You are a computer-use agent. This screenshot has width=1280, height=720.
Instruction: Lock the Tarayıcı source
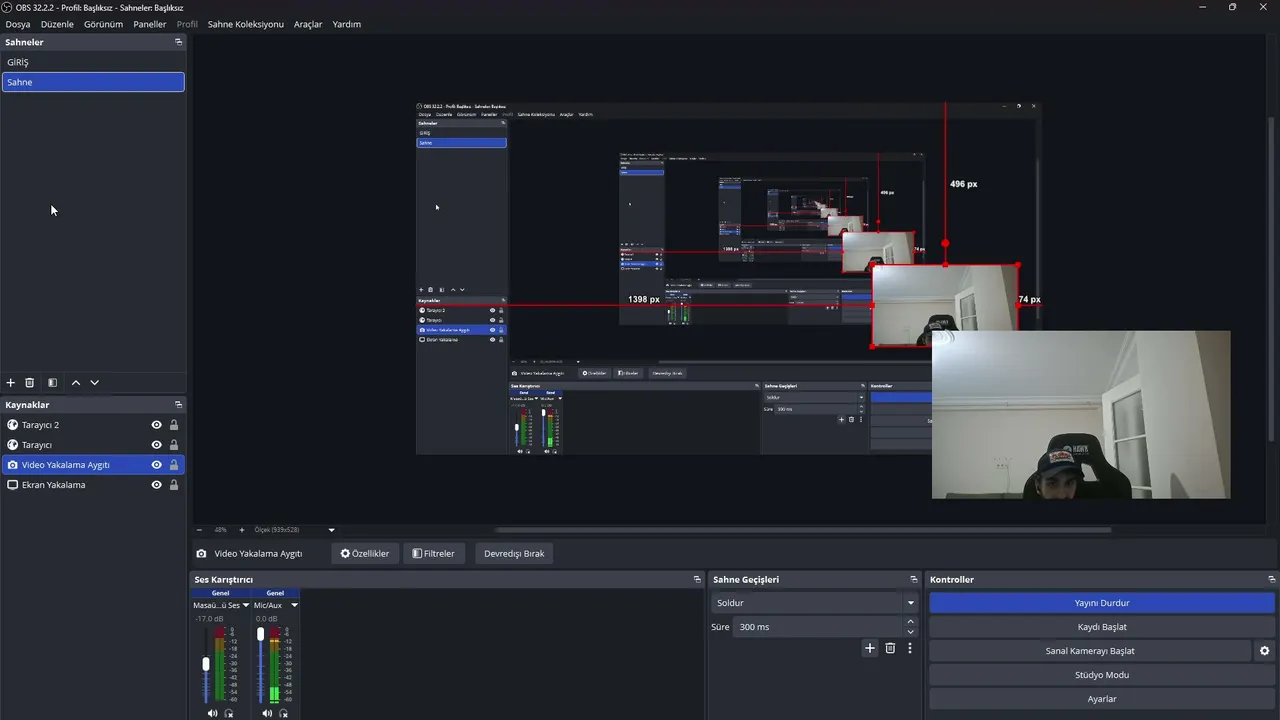click(x=174, y=445)
